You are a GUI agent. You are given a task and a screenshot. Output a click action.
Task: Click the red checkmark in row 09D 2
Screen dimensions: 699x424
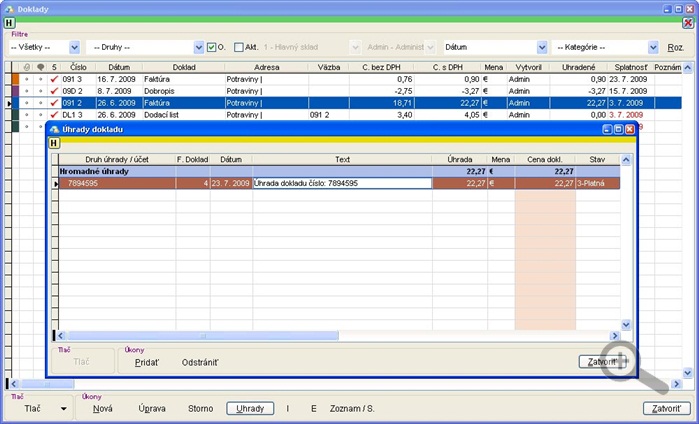[x=54, y=91]
